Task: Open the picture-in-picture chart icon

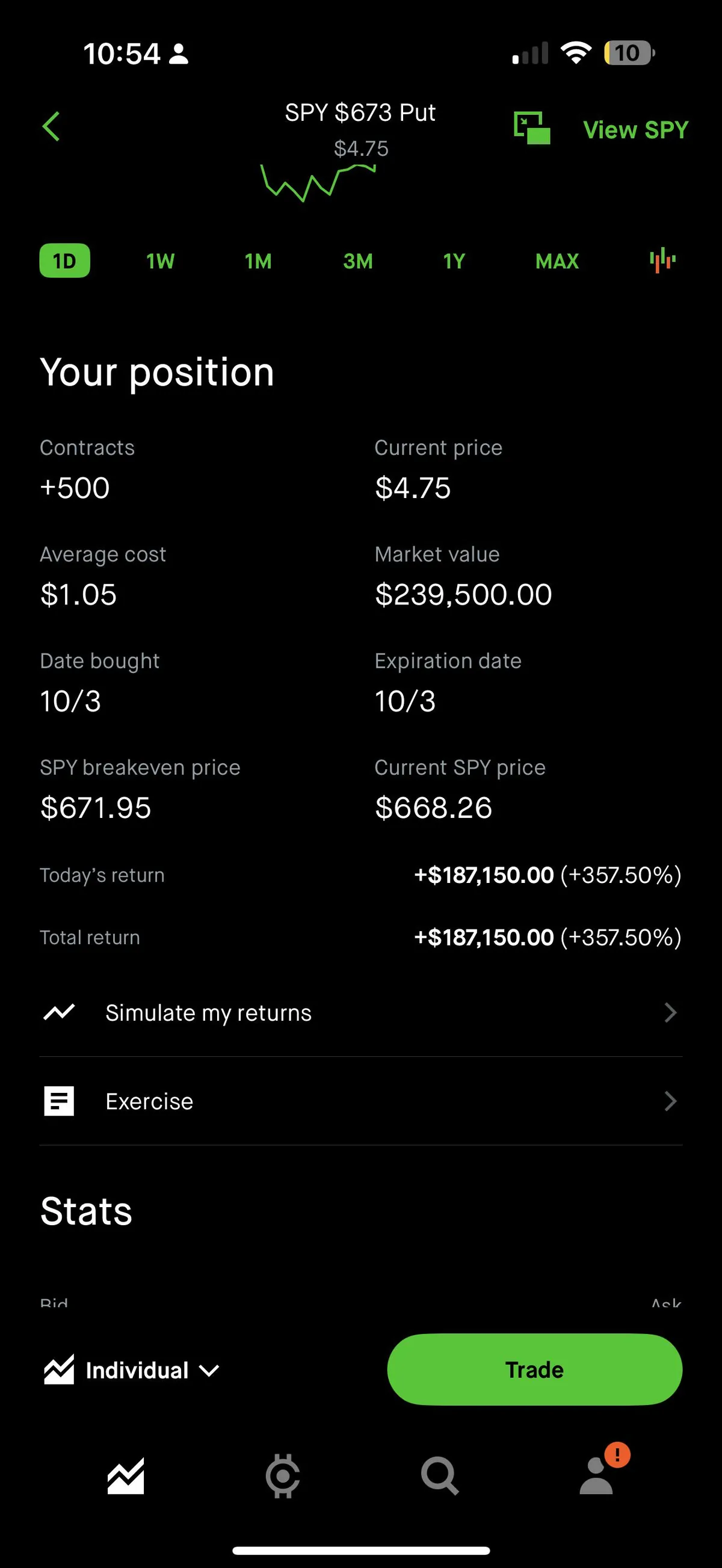Action: (x=531, y=129)
